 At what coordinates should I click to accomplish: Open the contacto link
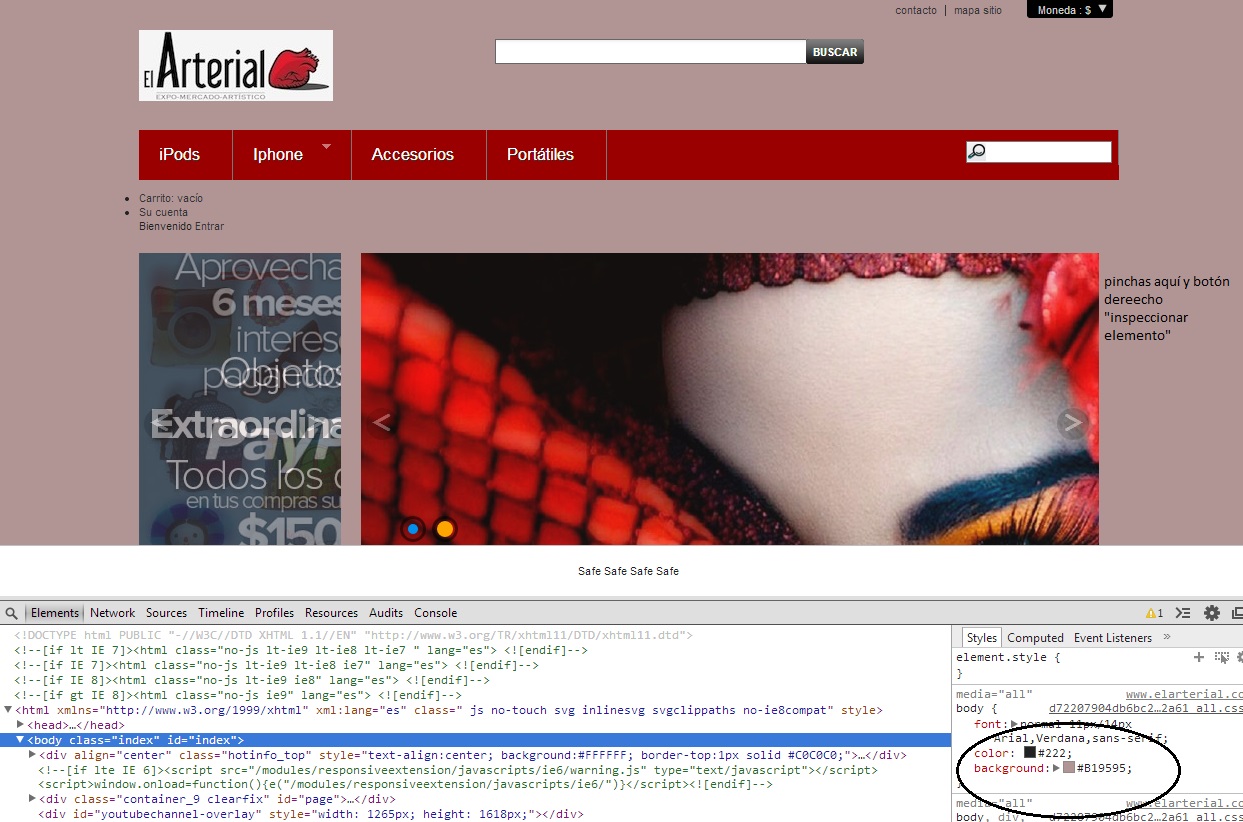916,10
